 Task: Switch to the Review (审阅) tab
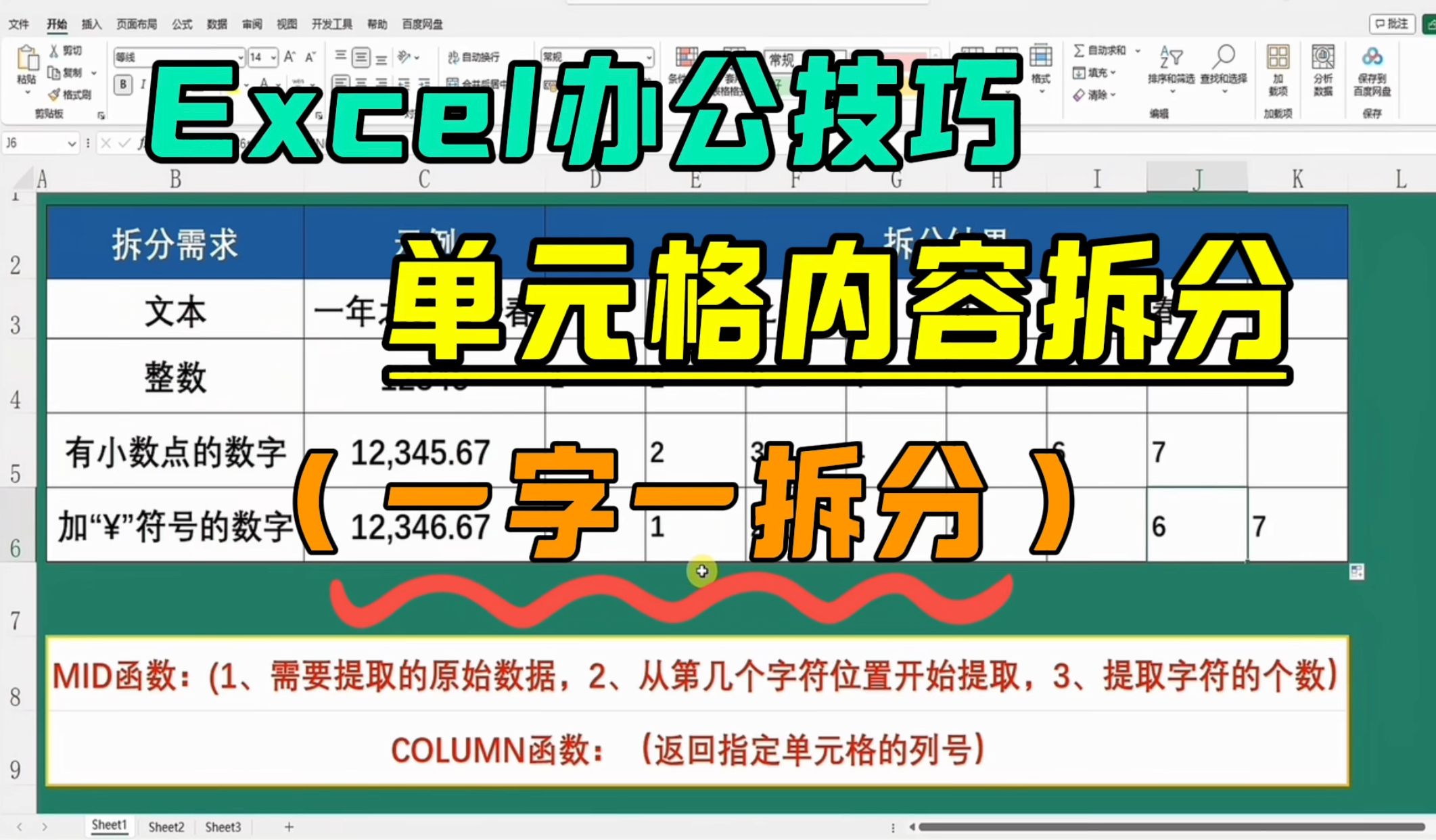click(x=252, y=24)
